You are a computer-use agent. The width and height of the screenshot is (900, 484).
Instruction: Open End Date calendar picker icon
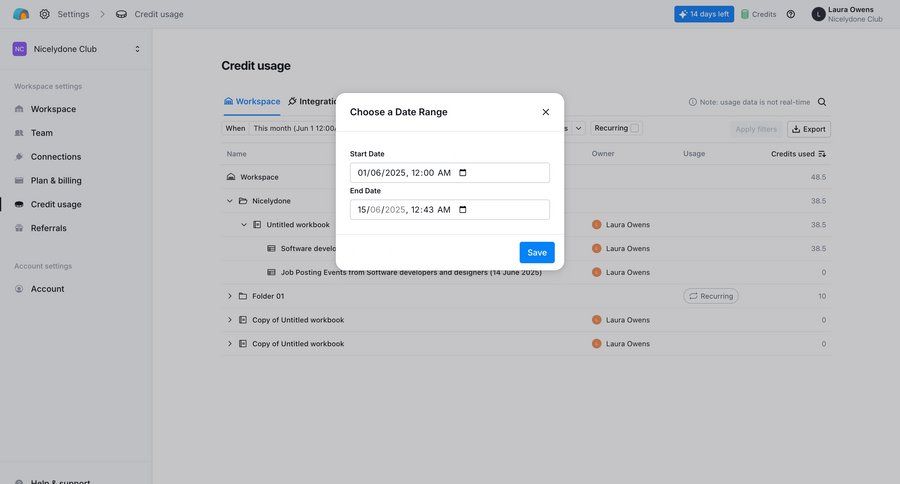[x=463, y=210]
